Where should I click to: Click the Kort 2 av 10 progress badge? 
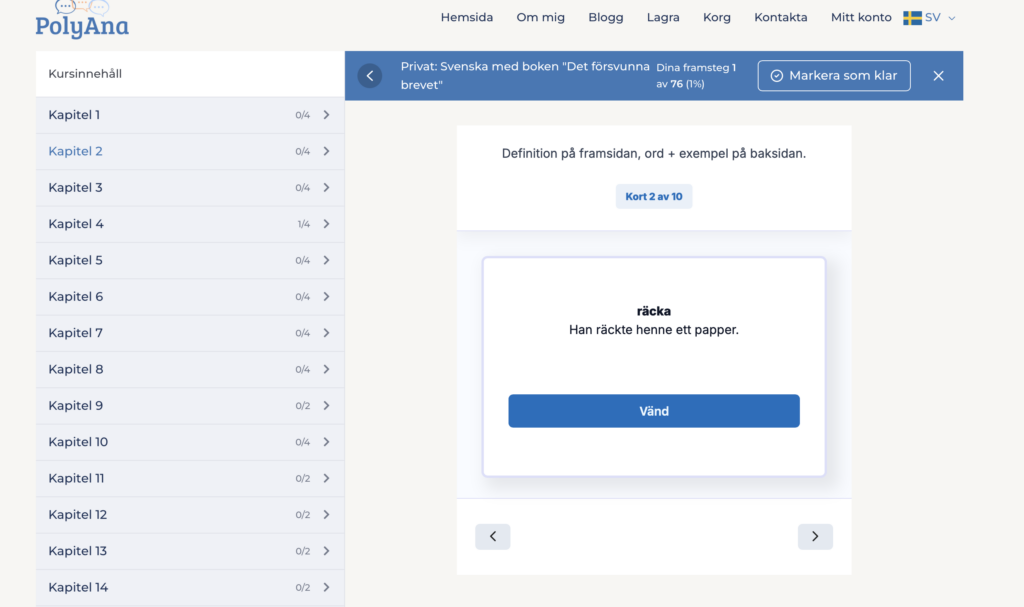tap(654, 197)
